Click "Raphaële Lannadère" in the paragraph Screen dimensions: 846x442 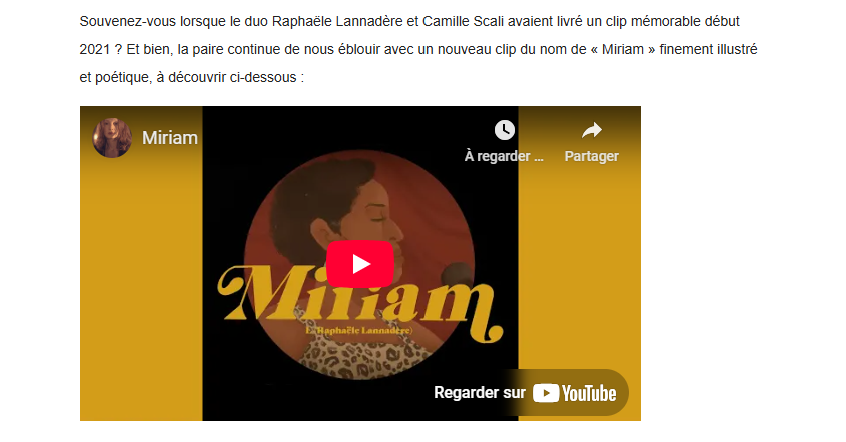[337, 22]
